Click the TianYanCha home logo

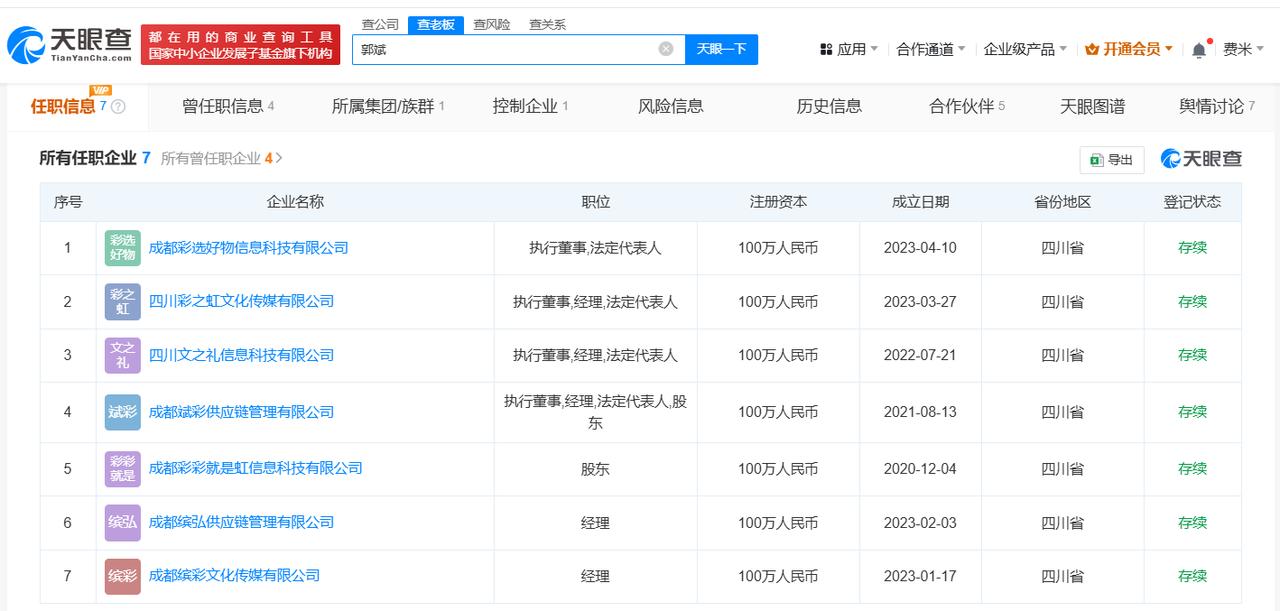point(68,45)
